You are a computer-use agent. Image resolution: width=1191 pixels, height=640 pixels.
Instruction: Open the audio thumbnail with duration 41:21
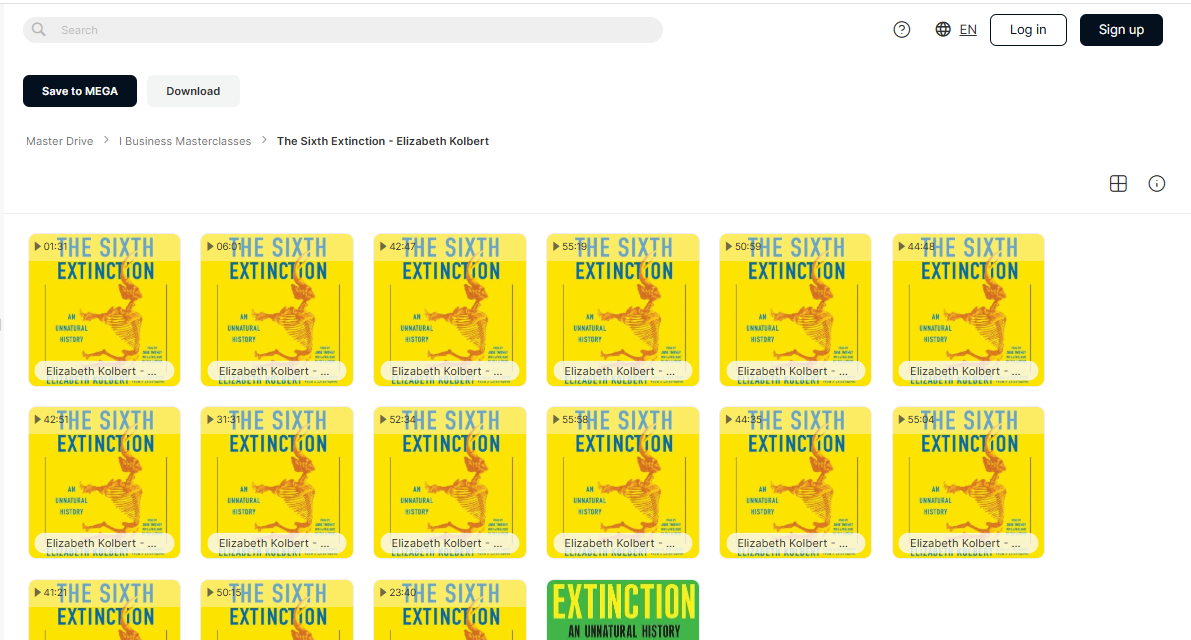[x=105, y=610]
